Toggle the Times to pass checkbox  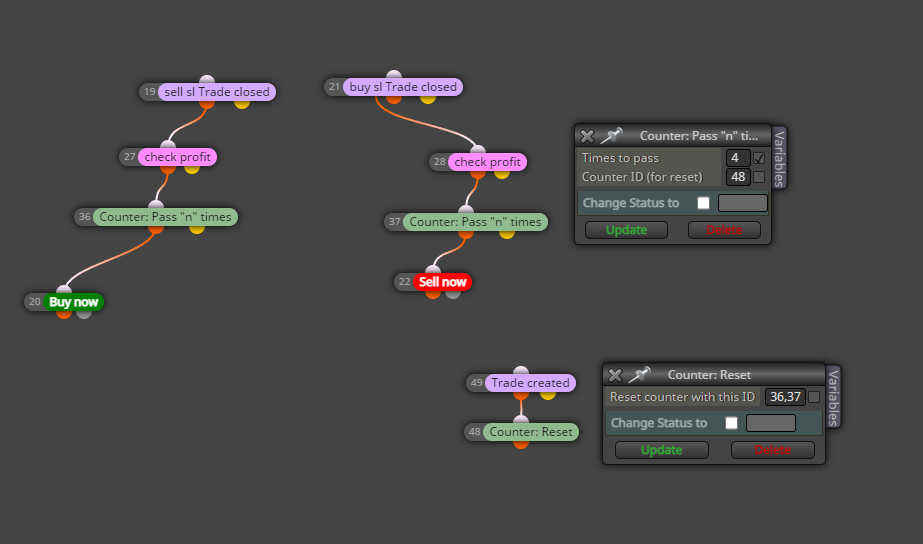[759, 158]
